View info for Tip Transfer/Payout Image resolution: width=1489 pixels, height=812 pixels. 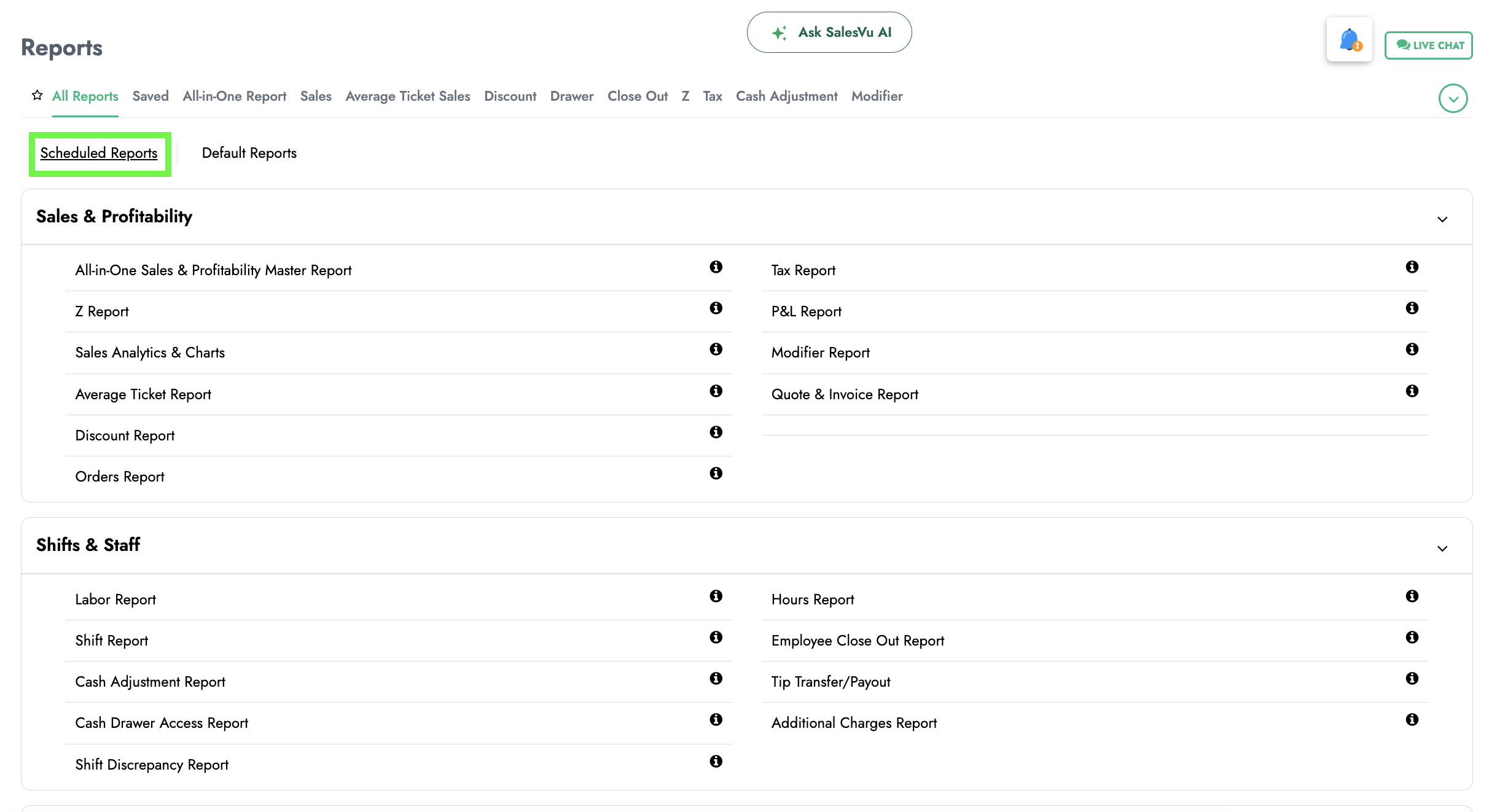[x=1412, y=679]
